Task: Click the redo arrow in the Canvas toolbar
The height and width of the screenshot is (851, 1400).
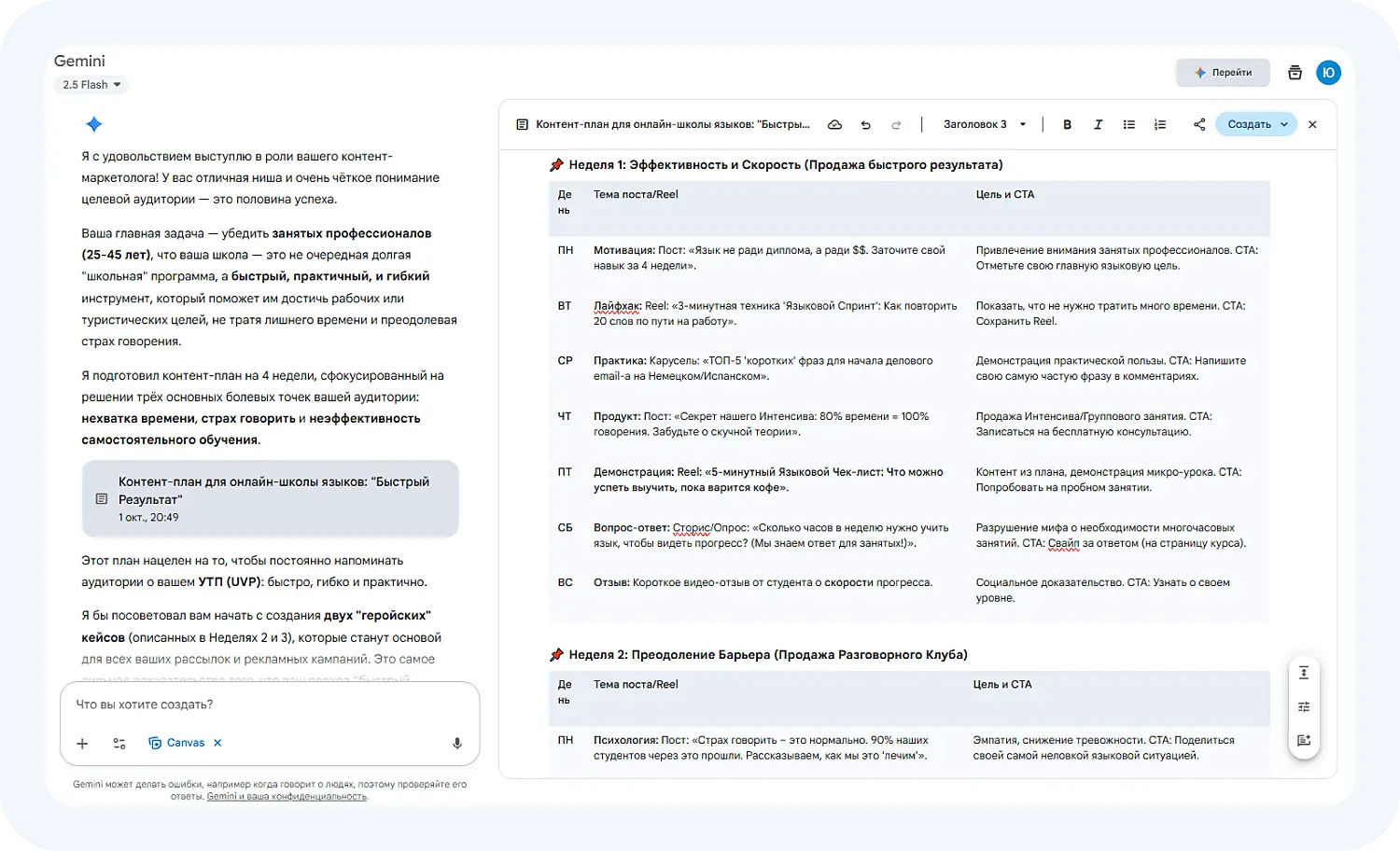Action: 896,123
